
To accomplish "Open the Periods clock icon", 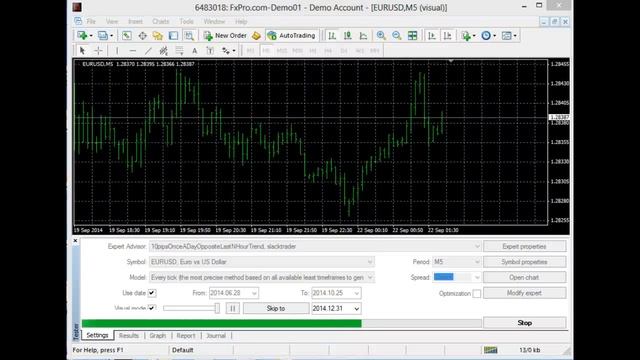I will coord(488,36).
